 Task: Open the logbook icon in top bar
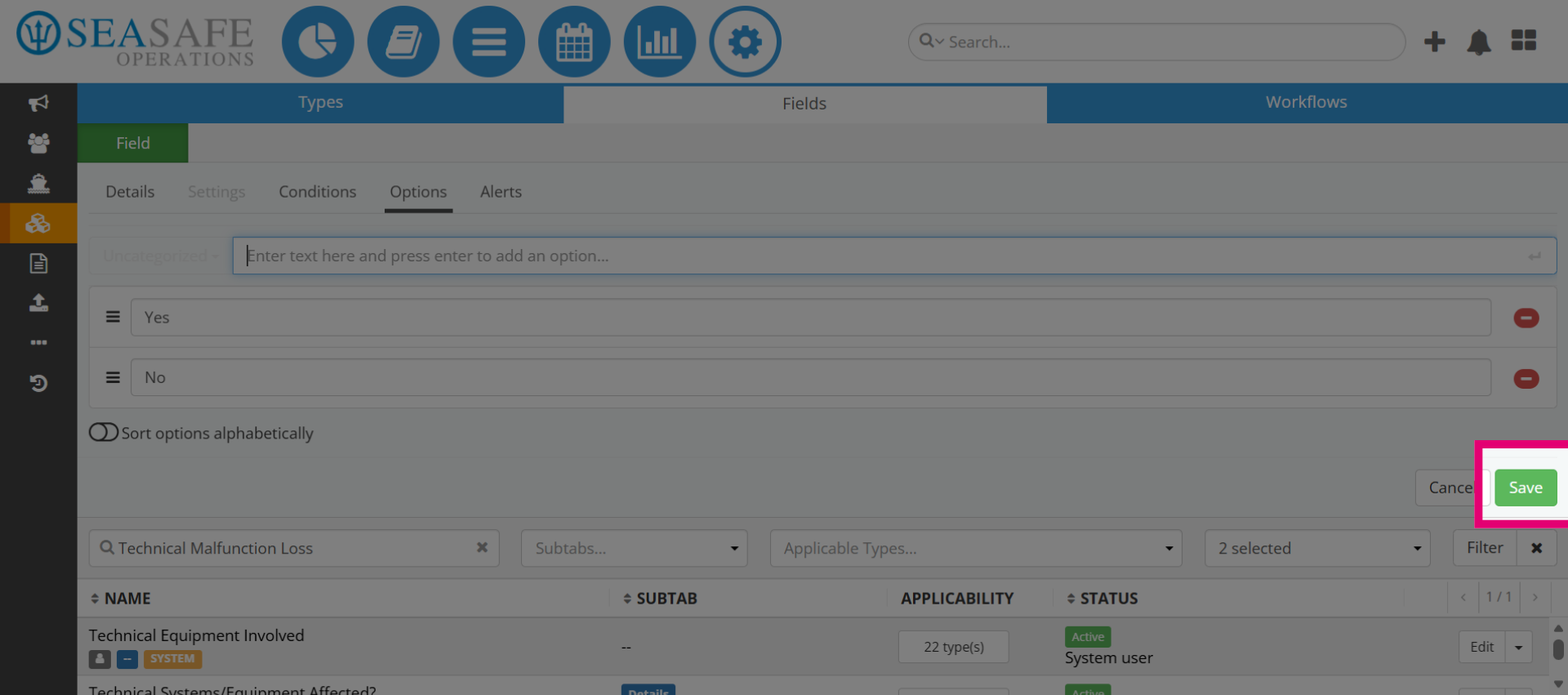coord(403,42)
